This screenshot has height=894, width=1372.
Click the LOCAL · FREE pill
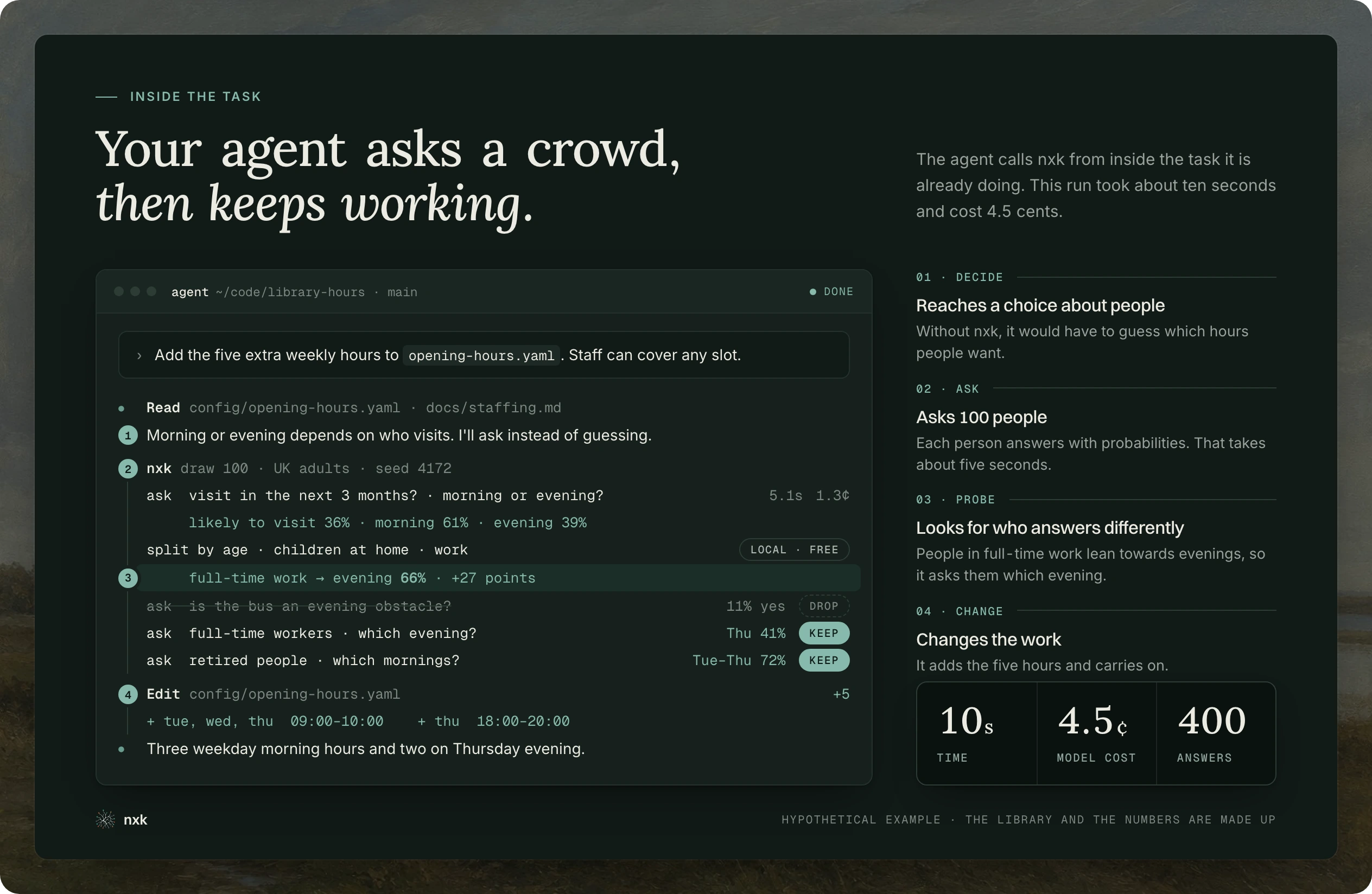tap(795, 550)
